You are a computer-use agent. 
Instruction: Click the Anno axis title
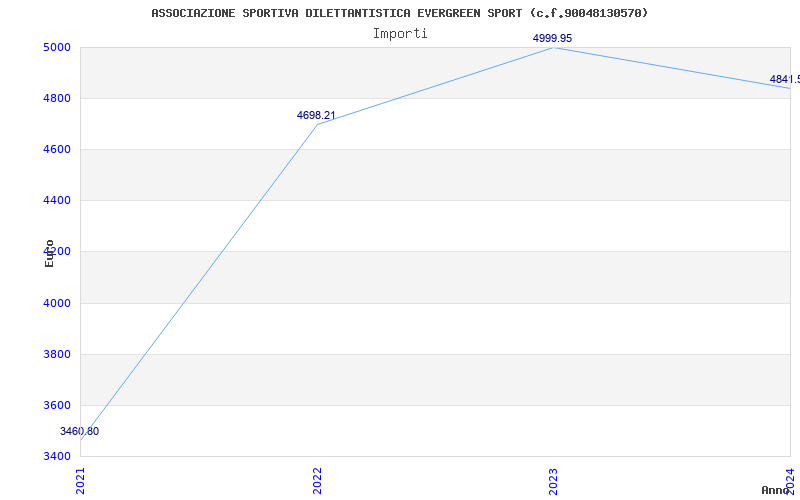click(776, 490)
